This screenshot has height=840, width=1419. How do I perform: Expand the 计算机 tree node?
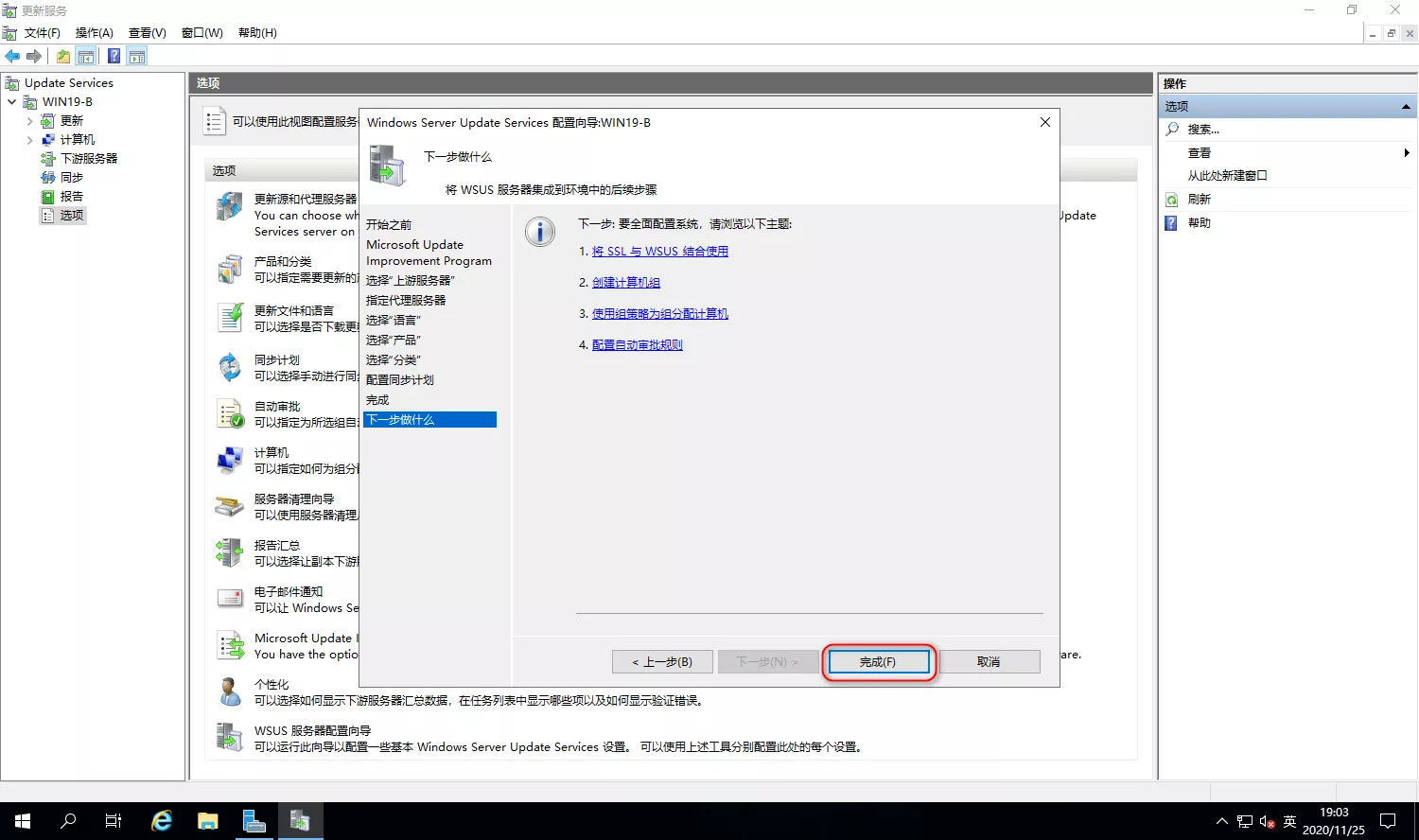coord(29,140)
